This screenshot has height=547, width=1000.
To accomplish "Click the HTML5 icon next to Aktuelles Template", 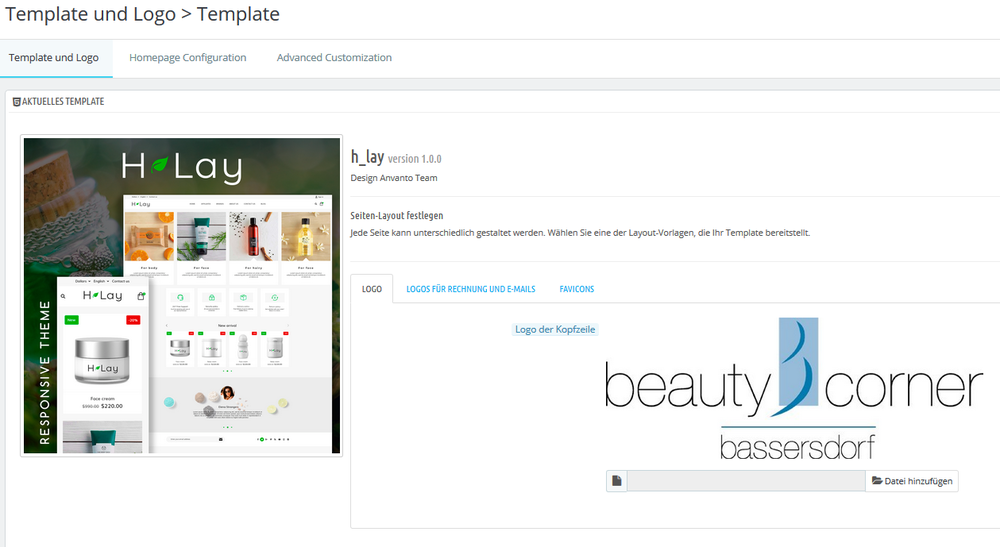I will coord(17,102).
